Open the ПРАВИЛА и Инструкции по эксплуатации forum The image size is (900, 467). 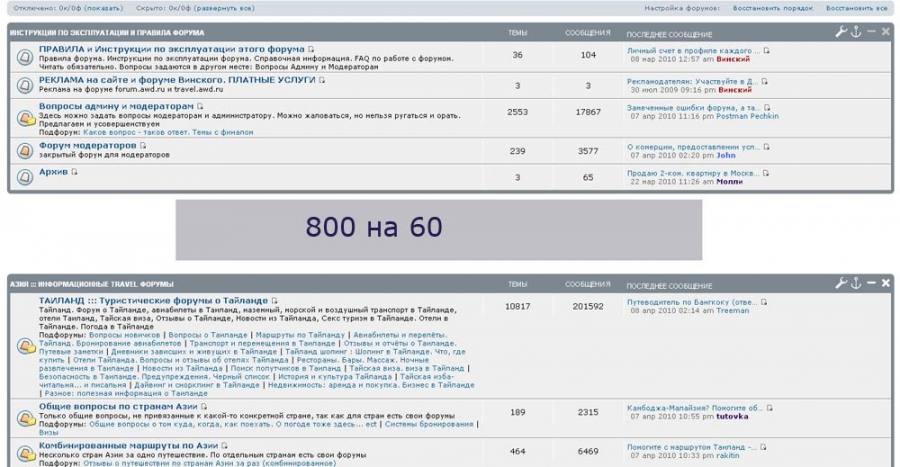click(172, 49)
